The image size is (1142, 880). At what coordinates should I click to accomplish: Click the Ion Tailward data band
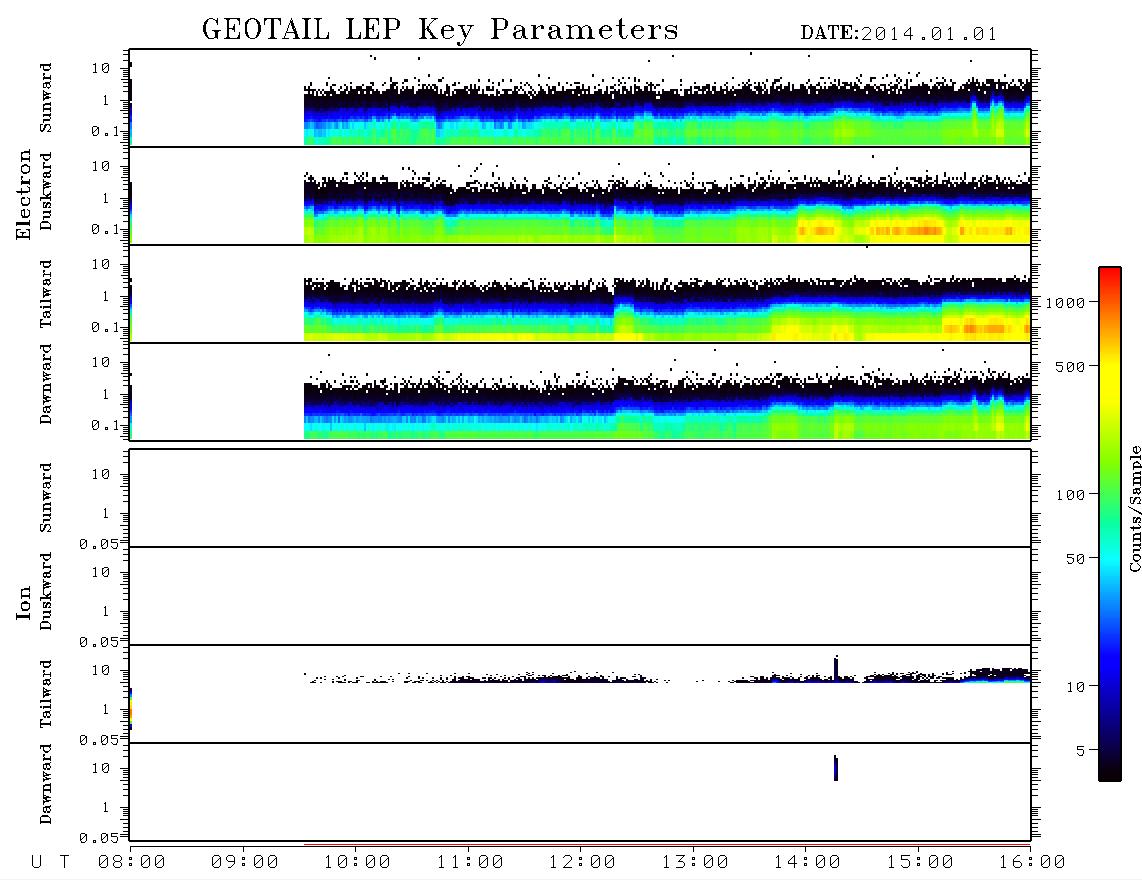pyautogui.click(x=667, y=676)
